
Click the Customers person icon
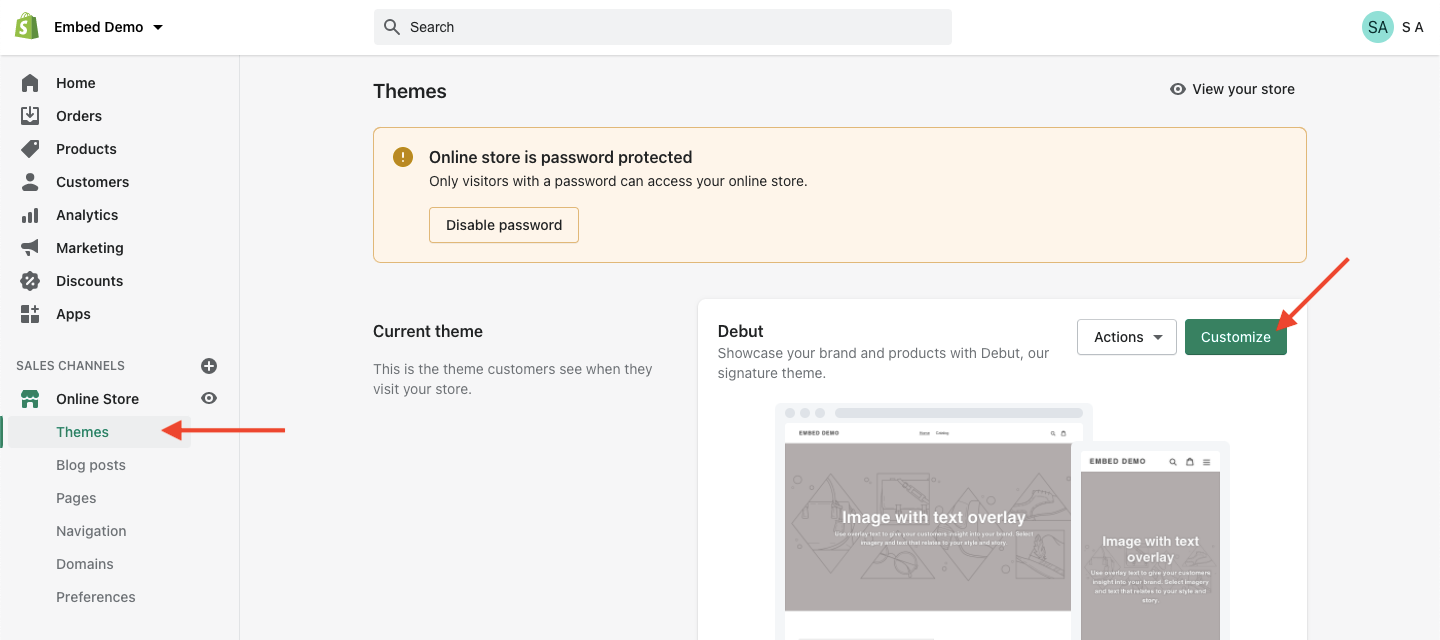coord(30,182)
